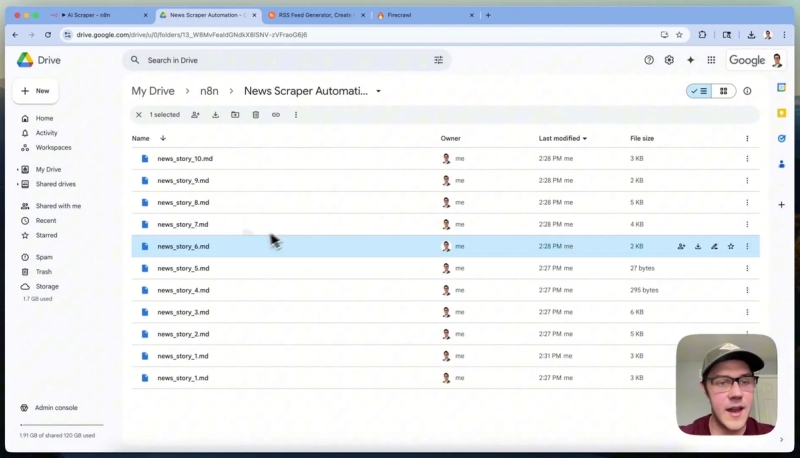Switch to list layout view

point(699,91)
